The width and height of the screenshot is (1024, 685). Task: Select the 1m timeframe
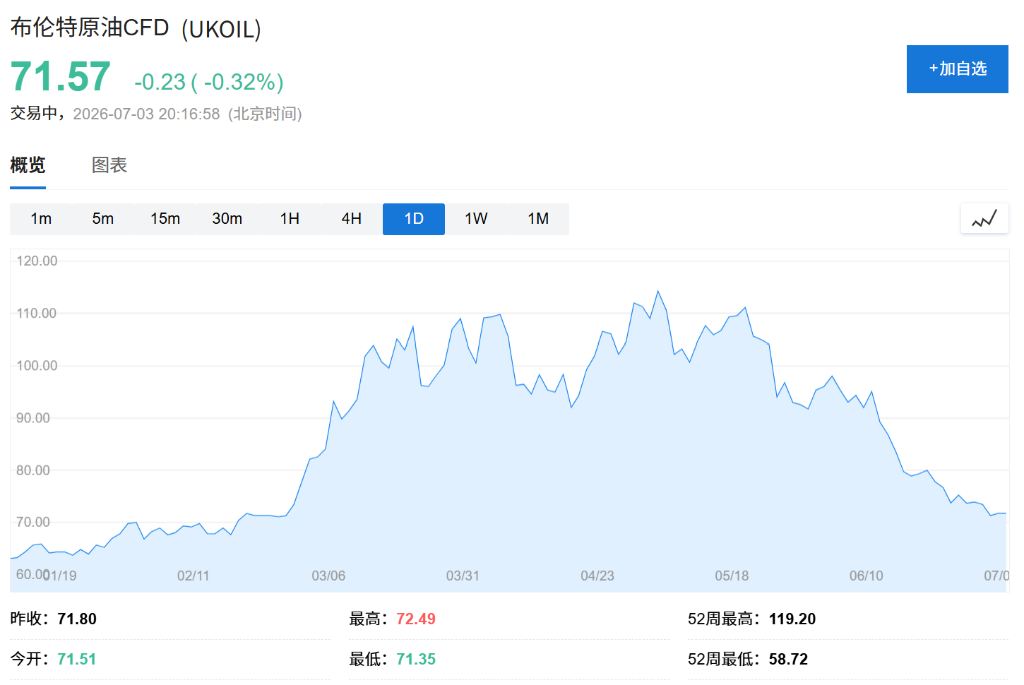tap(41, 219)
